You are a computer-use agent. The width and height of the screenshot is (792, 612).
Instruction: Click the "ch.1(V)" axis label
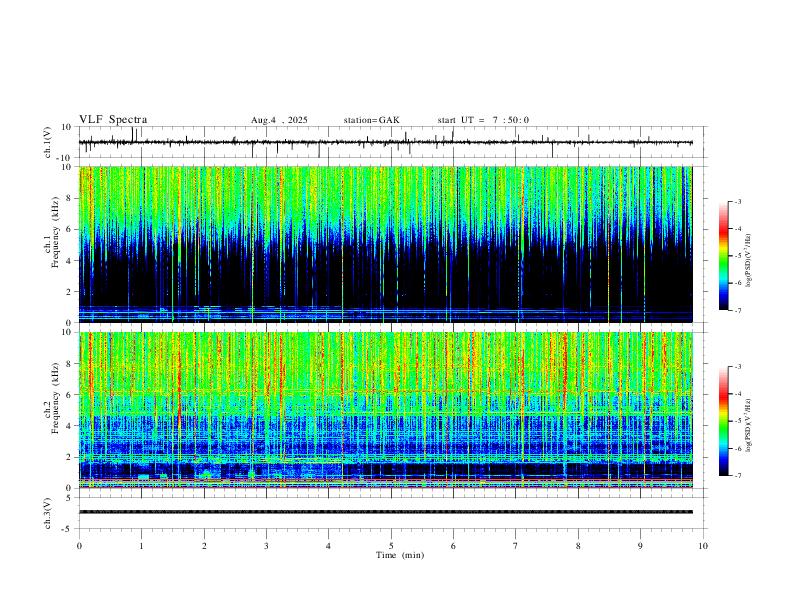[x=48, y=142]
